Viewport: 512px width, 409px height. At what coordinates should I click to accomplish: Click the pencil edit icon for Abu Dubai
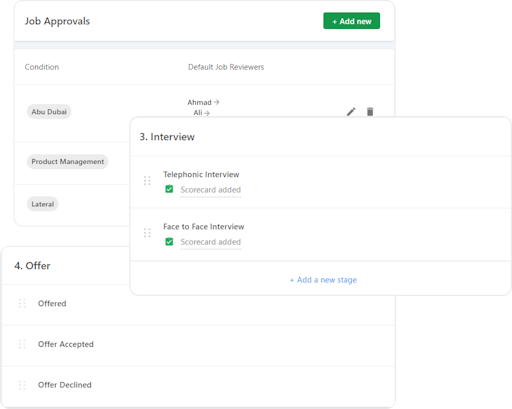[351, 112]
